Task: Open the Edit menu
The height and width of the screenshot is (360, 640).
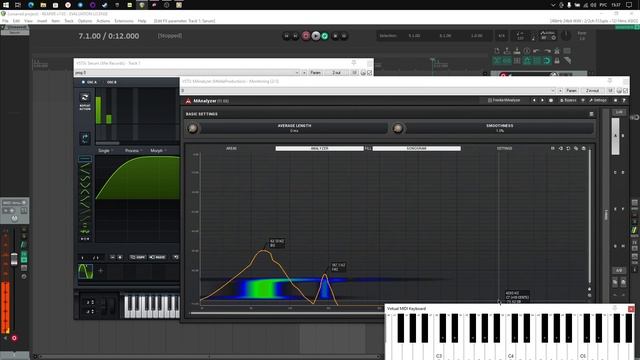Action: tap(16, 21)
